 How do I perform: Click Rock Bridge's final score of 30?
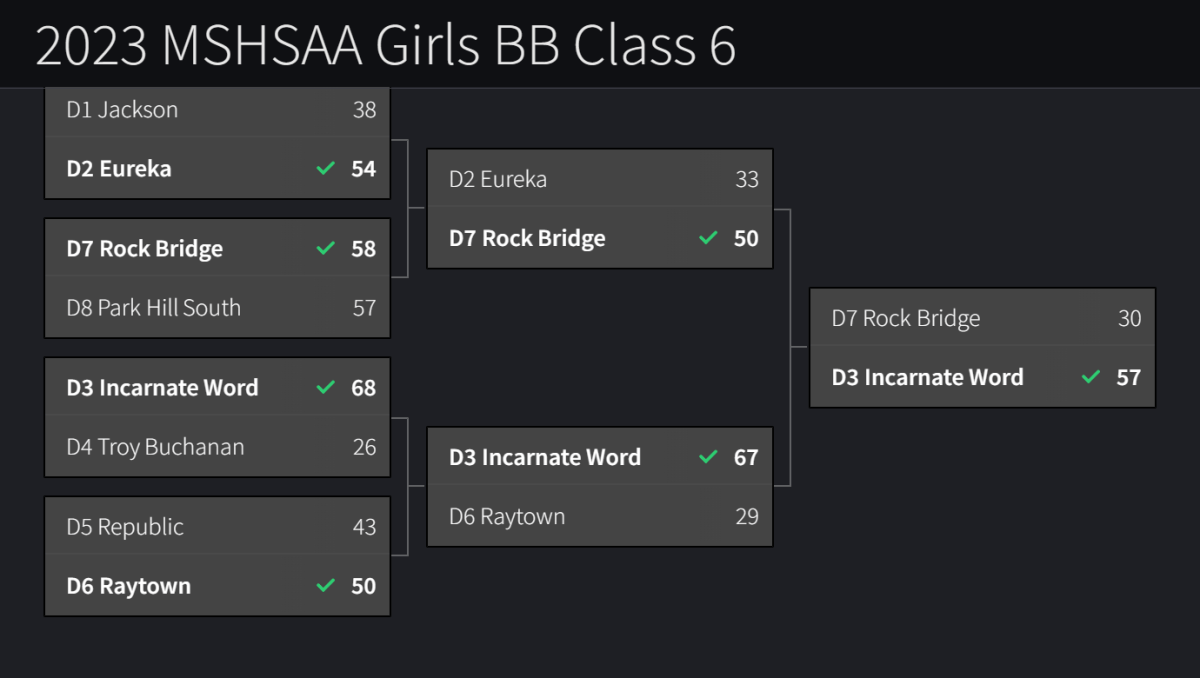coord(1129,319)
